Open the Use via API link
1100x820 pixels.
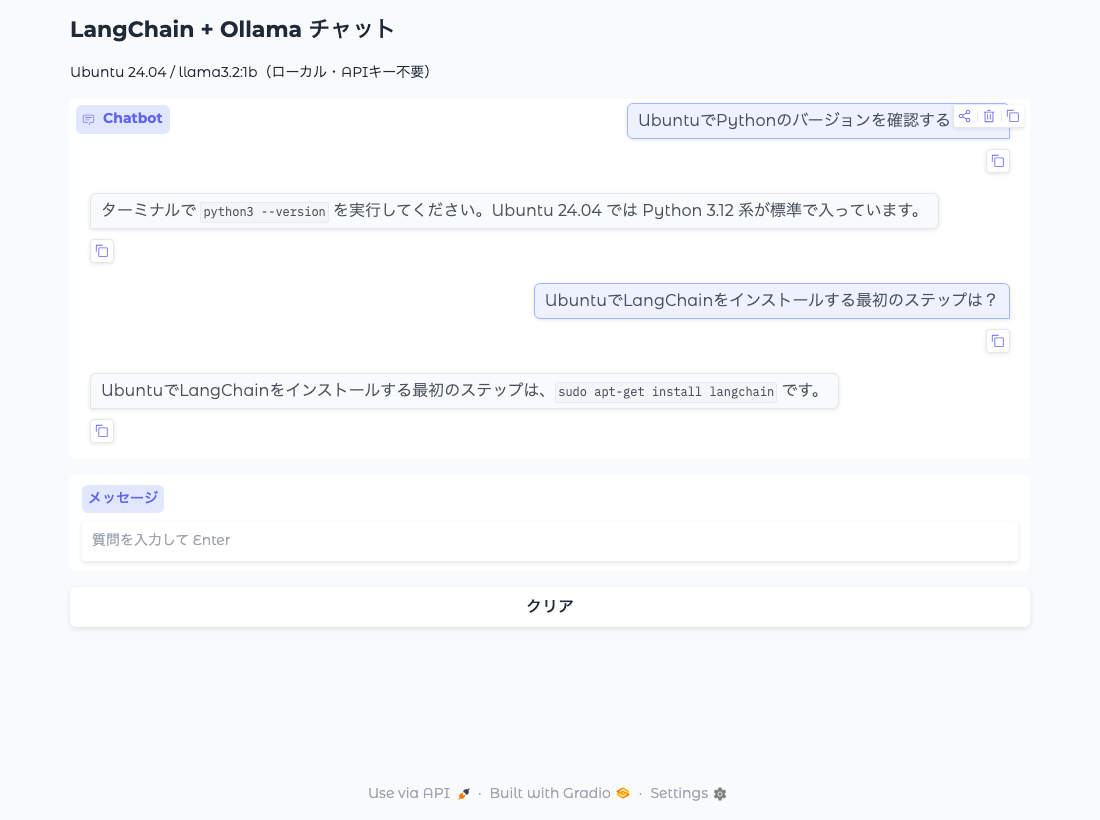click(419, 793)
